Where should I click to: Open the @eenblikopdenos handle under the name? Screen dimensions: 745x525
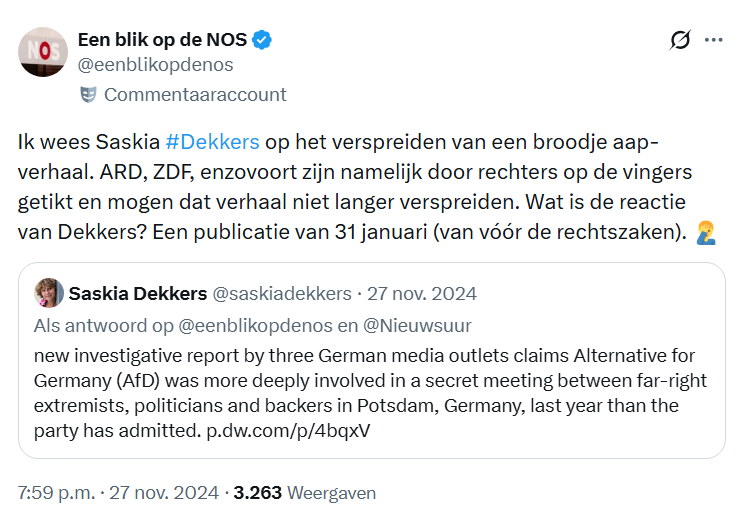[155, 65]
